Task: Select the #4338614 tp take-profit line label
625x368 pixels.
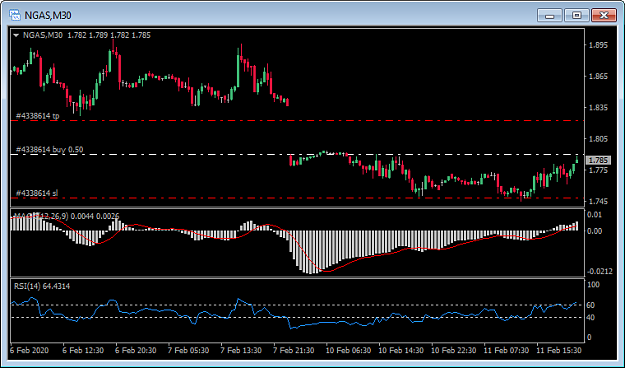Action: pos(37,116)
